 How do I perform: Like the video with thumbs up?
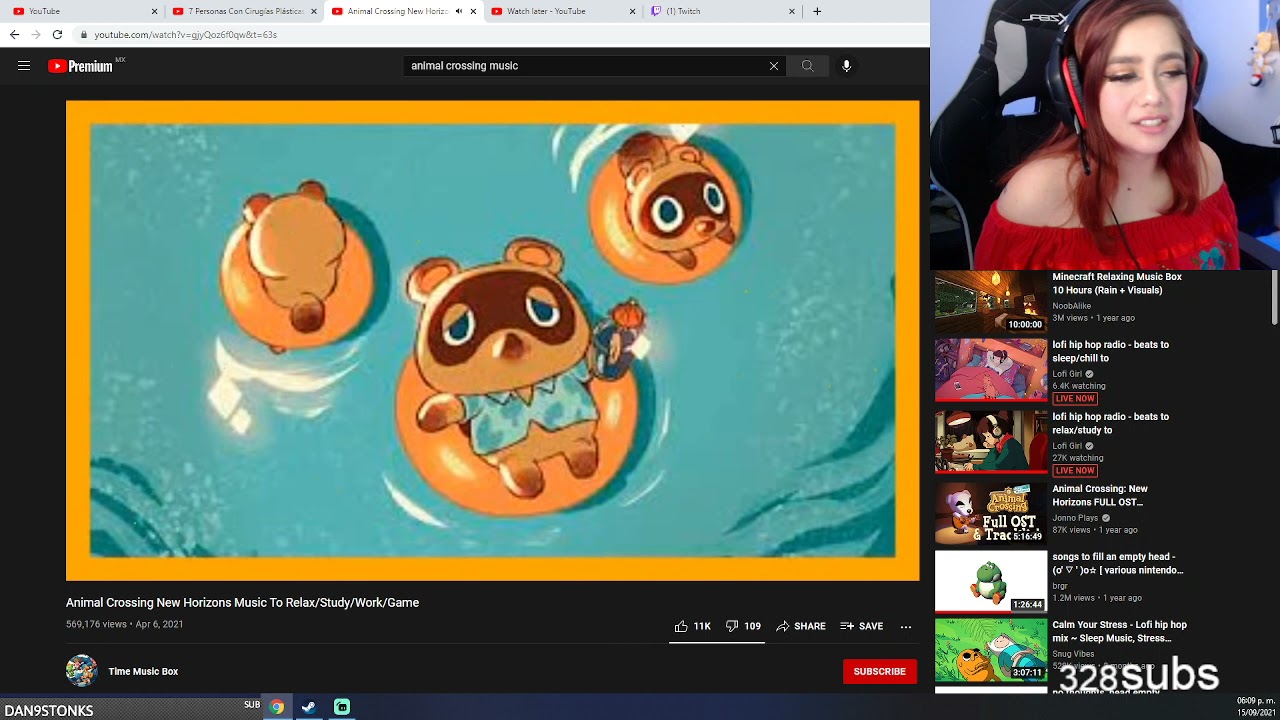click(692, 626)
